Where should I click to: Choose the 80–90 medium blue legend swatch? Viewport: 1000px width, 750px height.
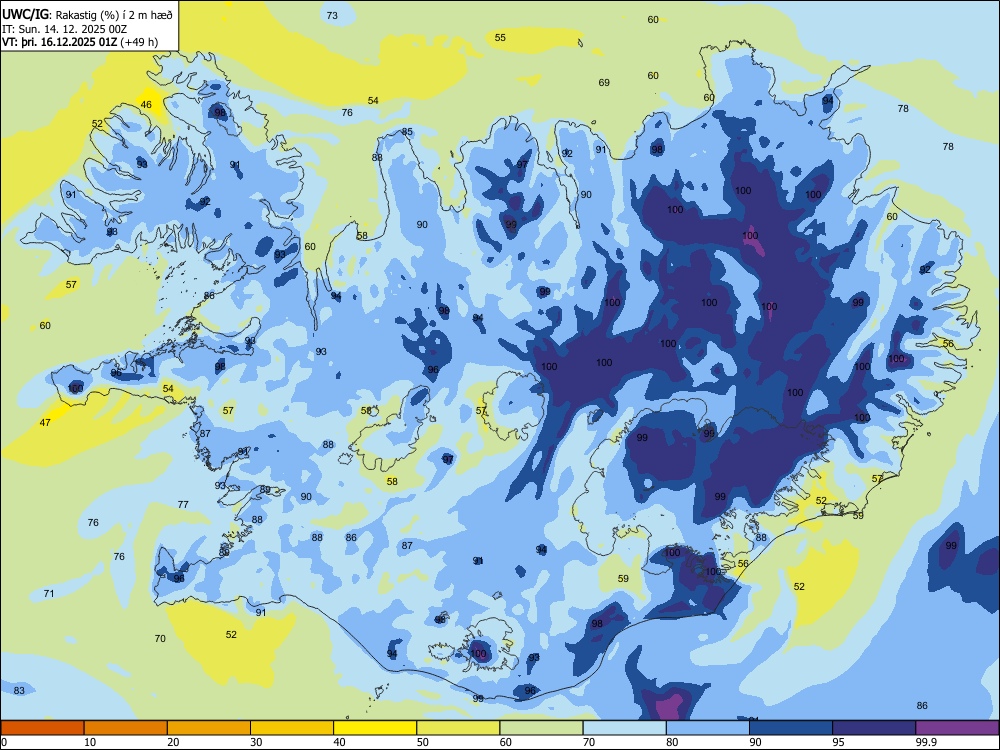point(707,728)
